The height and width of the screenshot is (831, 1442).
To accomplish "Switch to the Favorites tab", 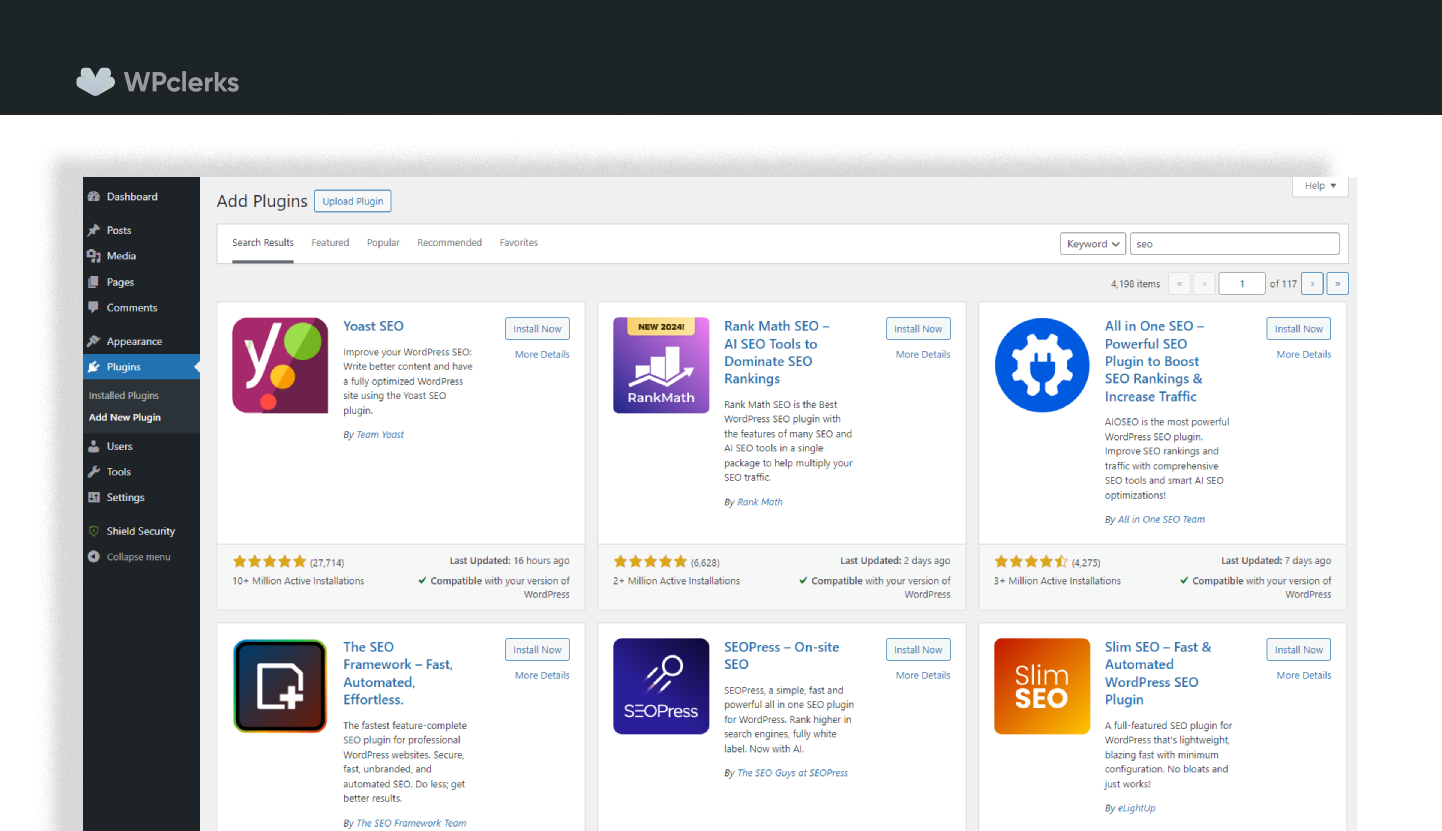I will coord(519,243).
